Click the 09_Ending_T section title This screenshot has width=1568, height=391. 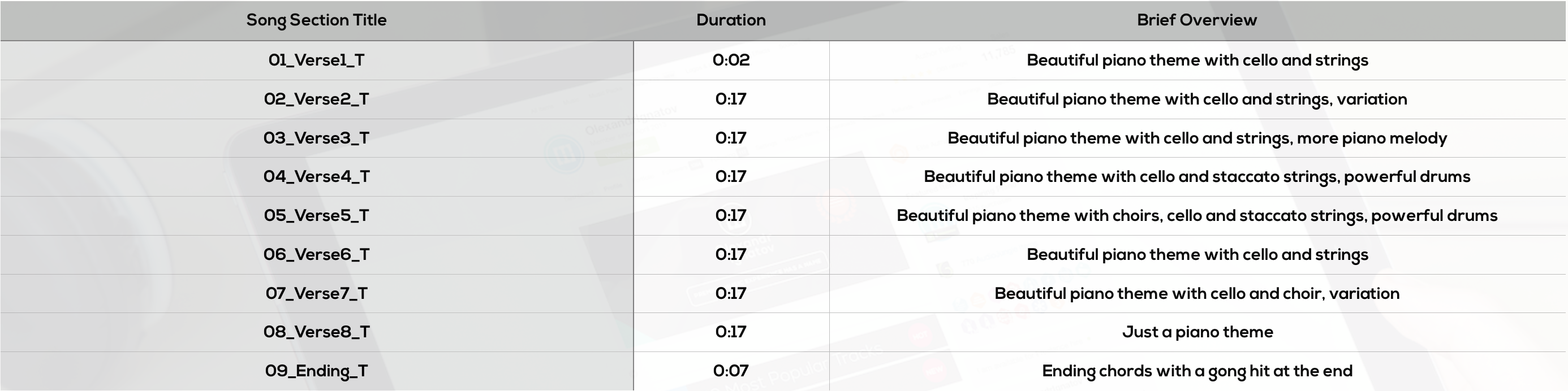[x=317, y=371]
